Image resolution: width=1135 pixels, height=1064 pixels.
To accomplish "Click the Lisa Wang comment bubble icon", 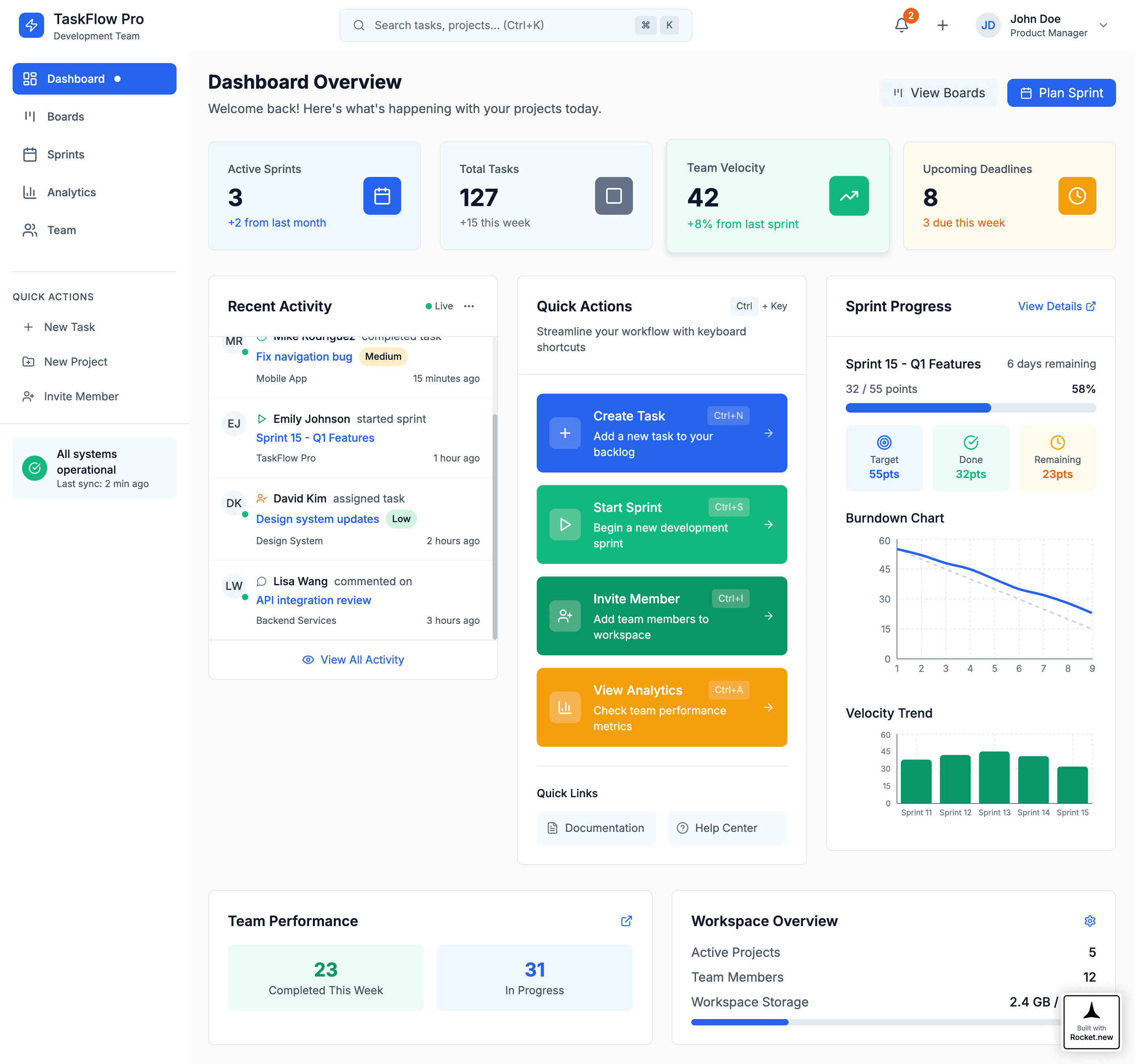I will pyautogui.click(x=262, y=581).
